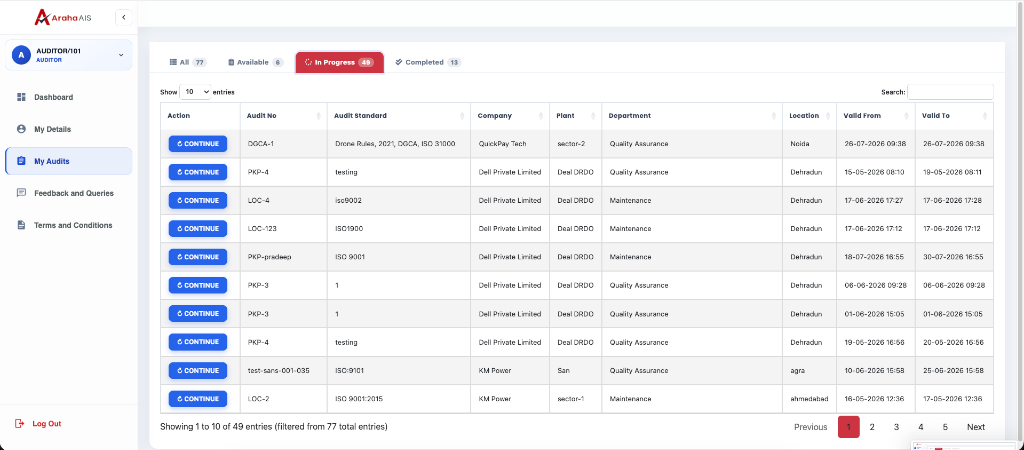Sort table by Audit No column

283,116
